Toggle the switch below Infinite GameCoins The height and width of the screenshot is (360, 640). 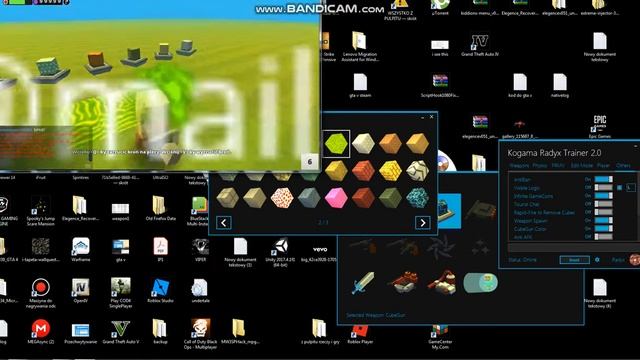(x=603, y=204)
